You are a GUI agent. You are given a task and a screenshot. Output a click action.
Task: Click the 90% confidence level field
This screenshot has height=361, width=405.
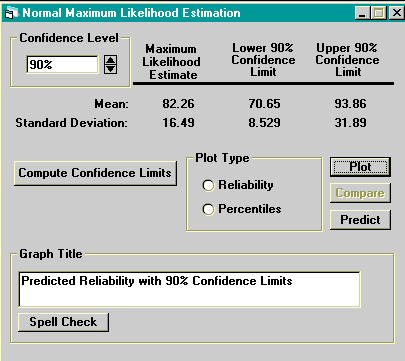point(62,65)
